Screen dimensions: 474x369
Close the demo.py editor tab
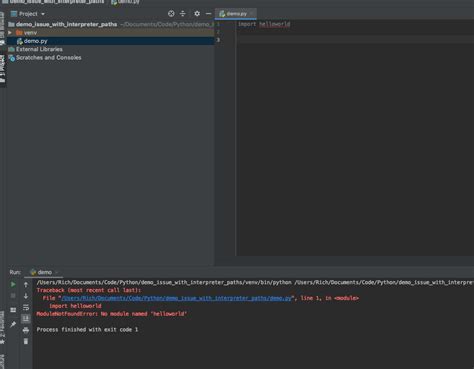[252, 14]
